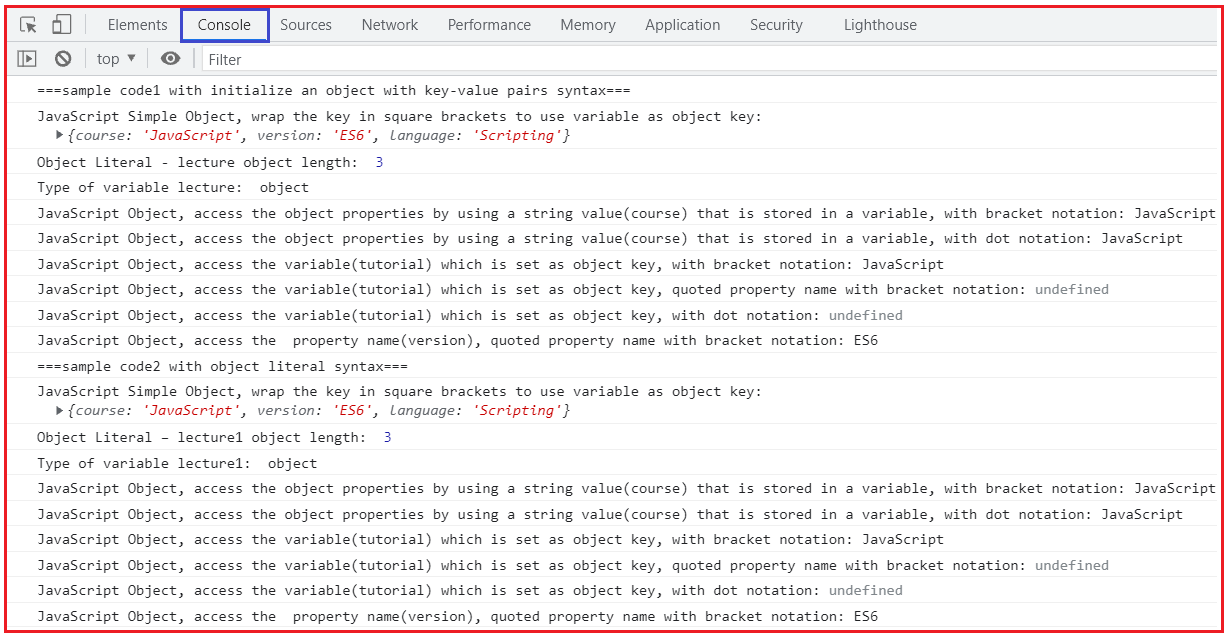Go to the Network tab
Viewport: 1229px width, 636px height.
(x=390, y=25)
